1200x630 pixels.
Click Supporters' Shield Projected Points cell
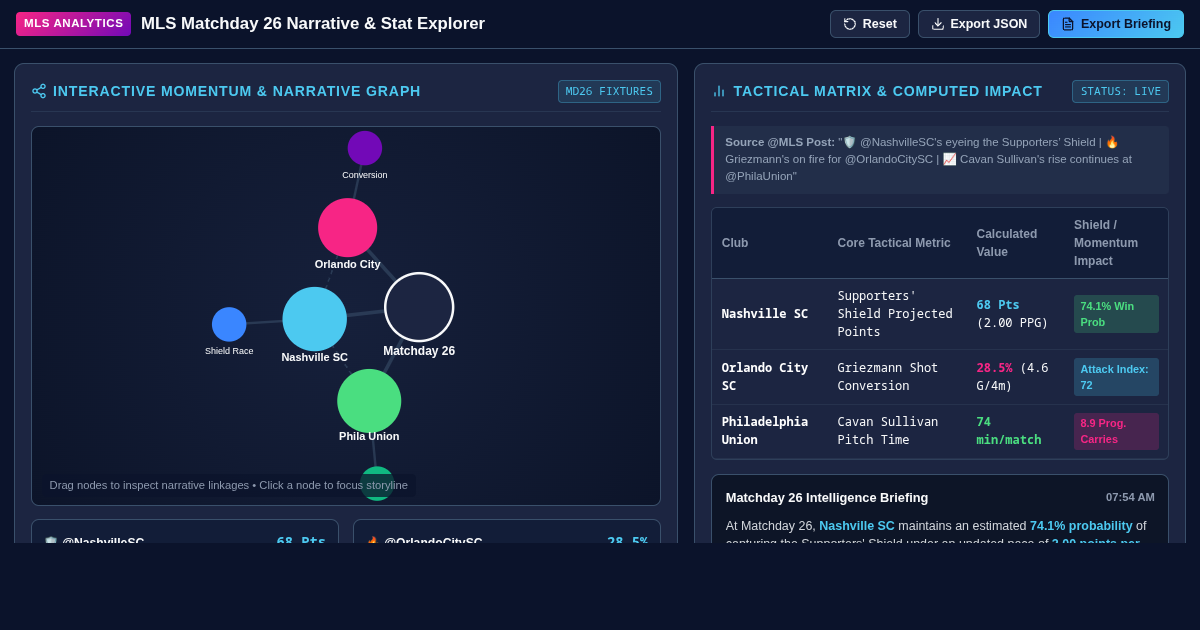point(895,314)
